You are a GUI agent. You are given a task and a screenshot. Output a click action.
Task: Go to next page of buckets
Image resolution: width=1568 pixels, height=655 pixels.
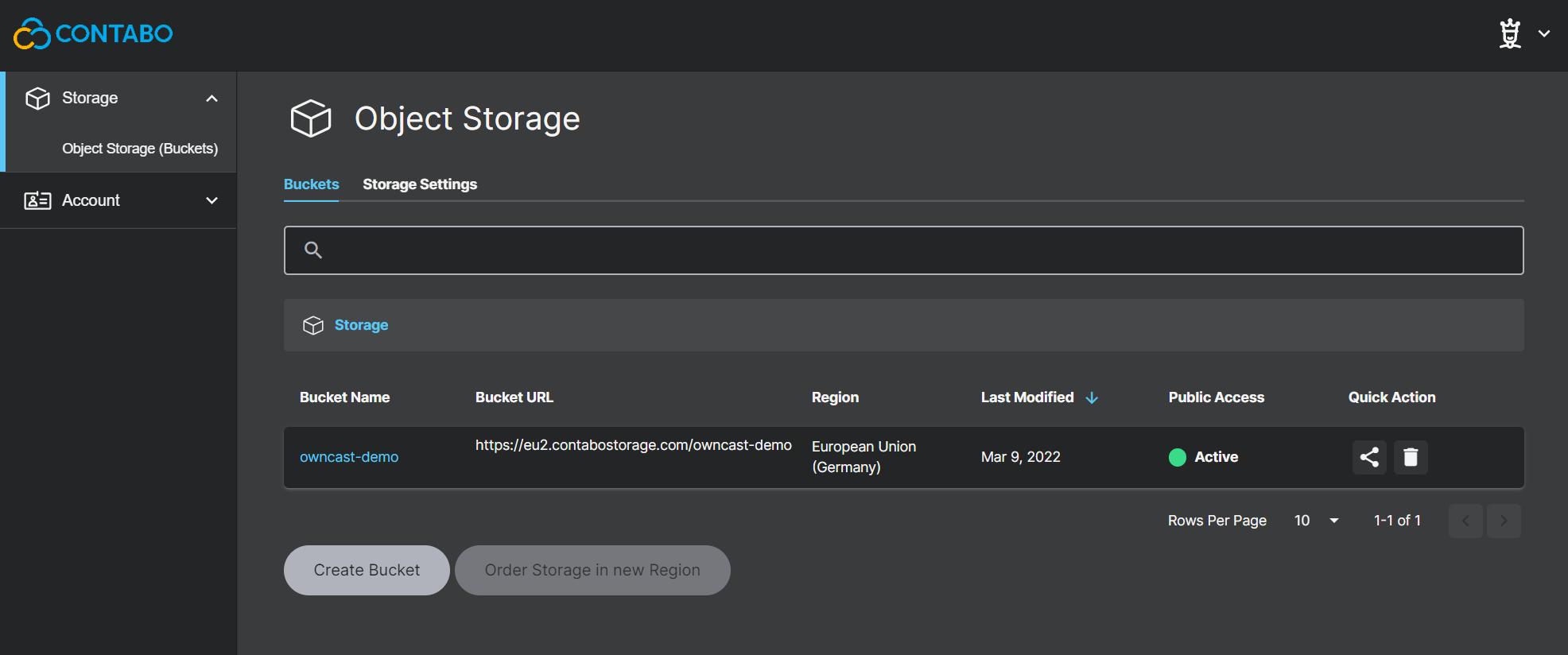(1504, 521)
